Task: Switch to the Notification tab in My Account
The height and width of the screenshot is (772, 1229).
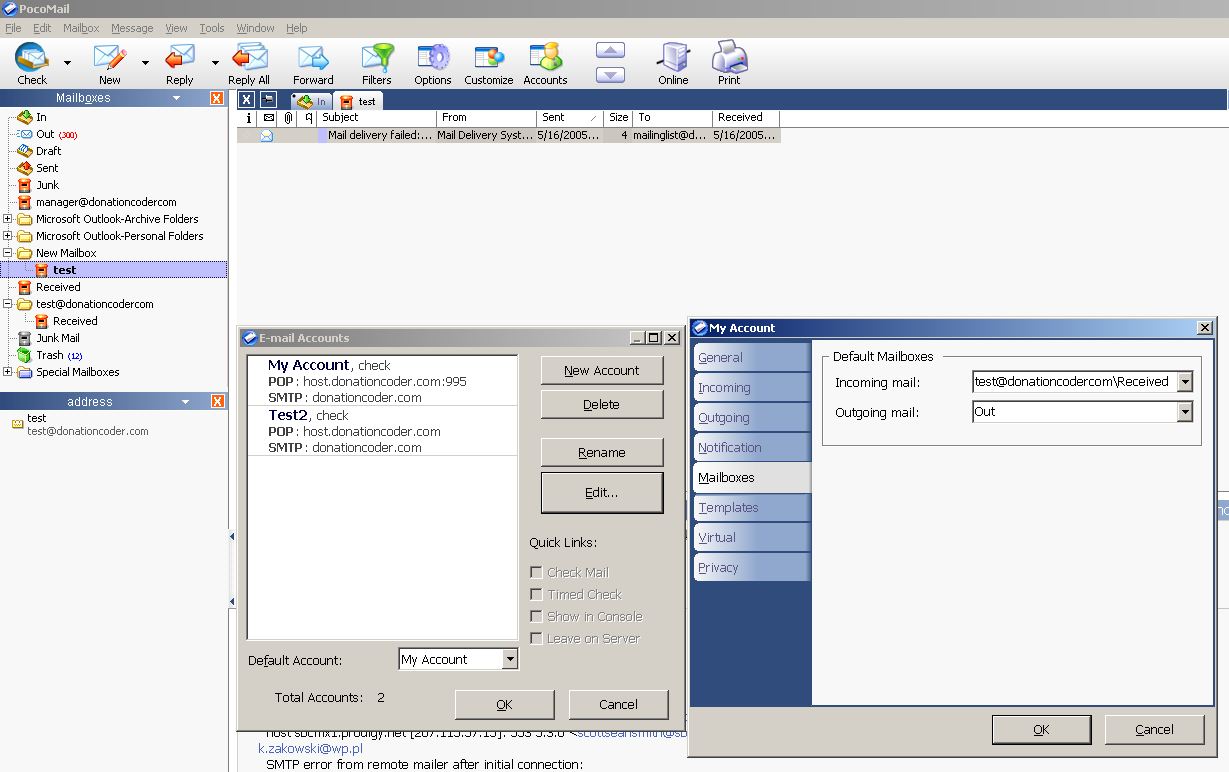Action: pyautogui.click(x=752, y=447)
